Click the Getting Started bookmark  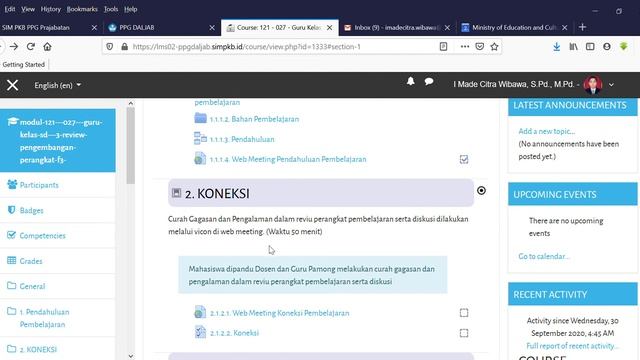(x=24, y=64)
